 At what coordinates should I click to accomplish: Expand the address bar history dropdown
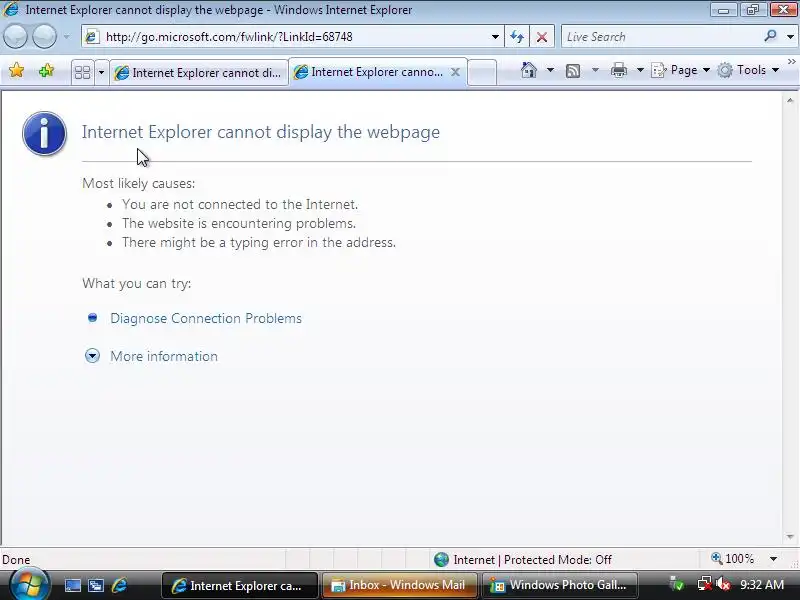pos(495,37)
